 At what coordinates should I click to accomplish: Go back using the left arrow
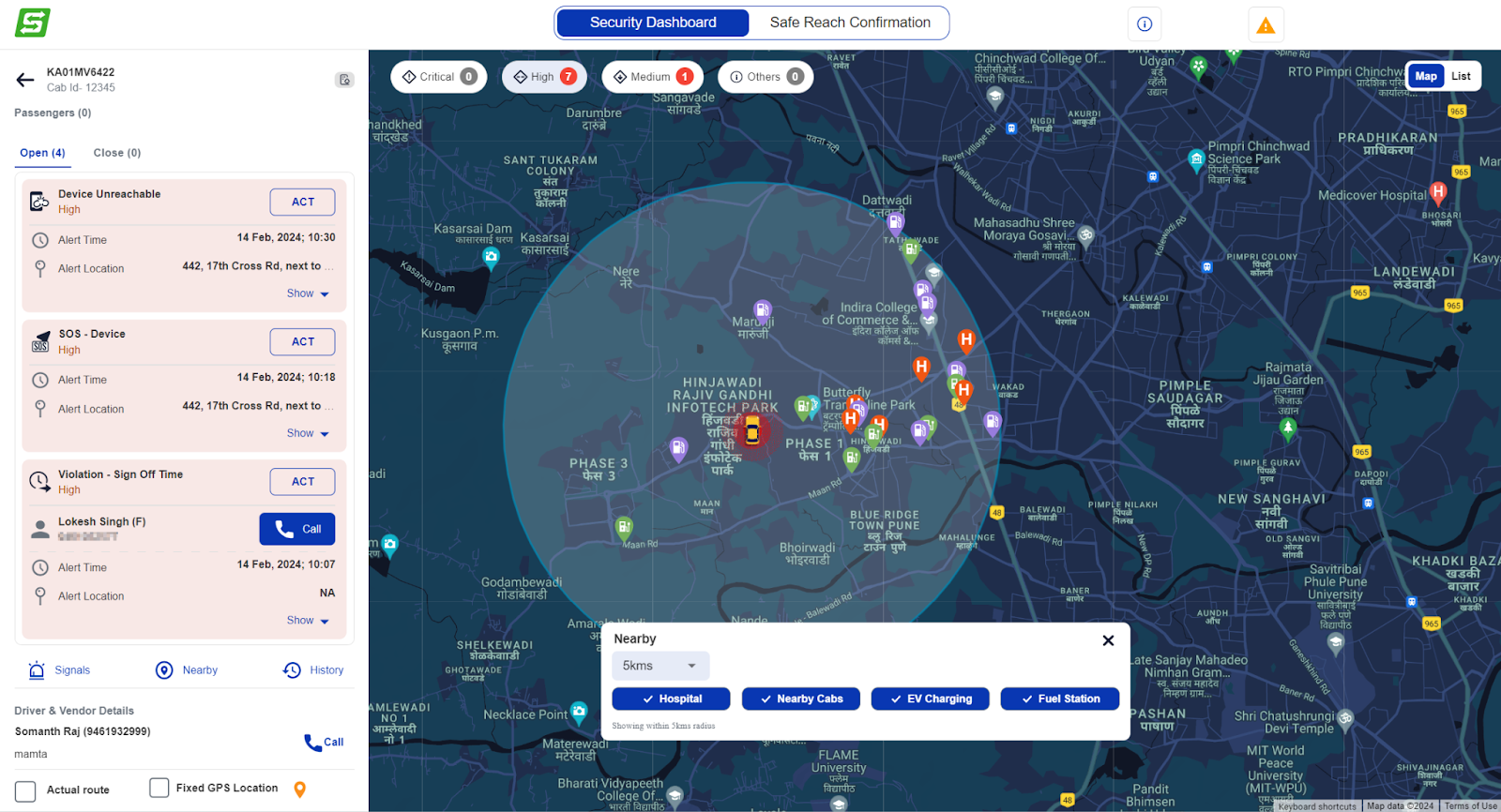tap(25, 80)
